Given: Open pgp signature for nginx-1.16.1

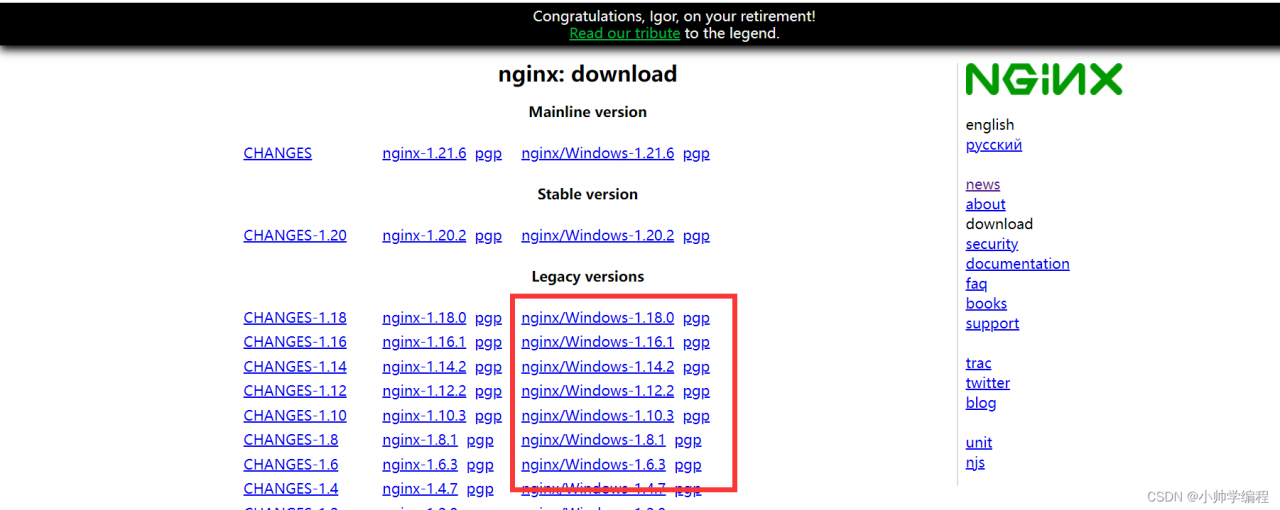Looking at the screenshot, I should [x=488, y=343].
